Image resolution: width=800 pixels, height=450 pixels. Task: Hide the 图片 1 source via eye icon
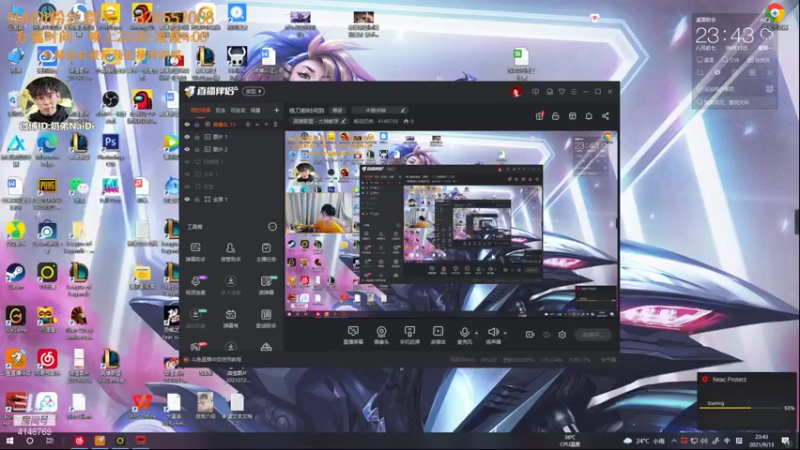click(187, 137)
